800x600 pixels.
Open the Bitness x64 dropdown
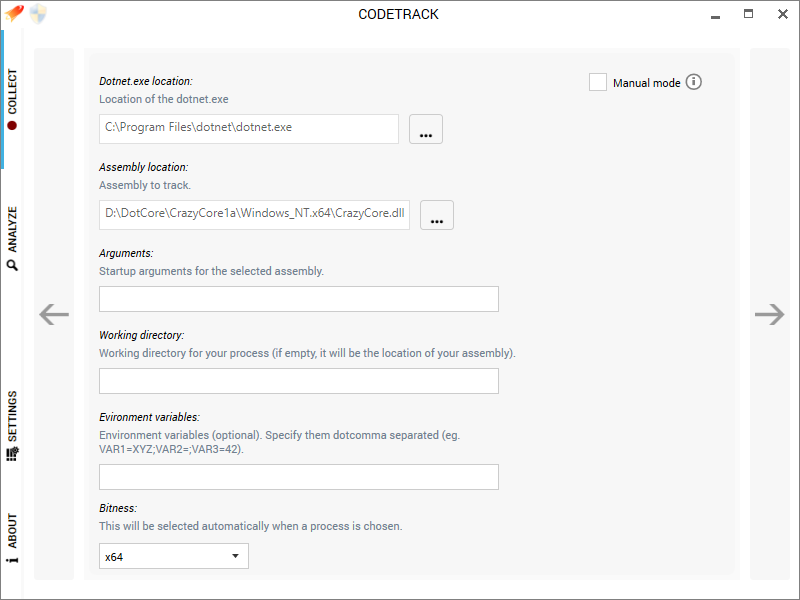(x=173, y=556)
